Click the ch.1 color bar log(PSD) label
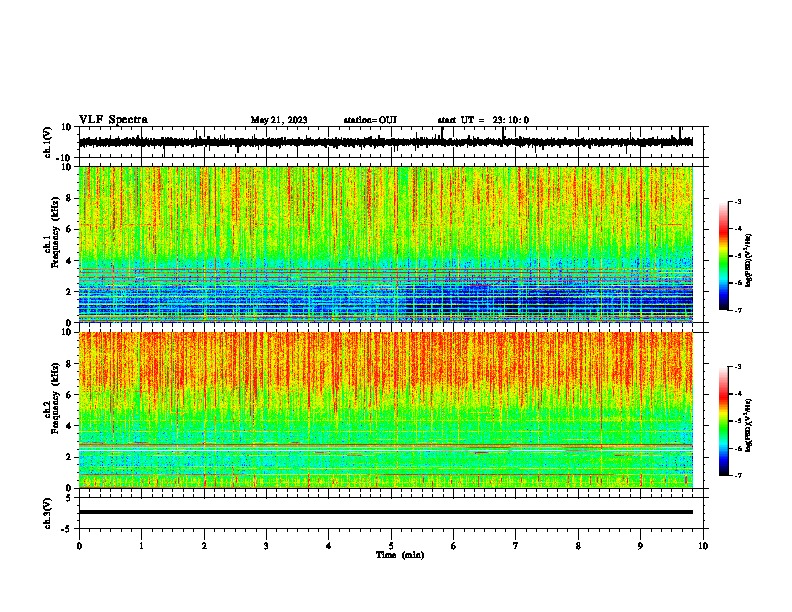Screen dimensions: 792x612 (749, 261)
